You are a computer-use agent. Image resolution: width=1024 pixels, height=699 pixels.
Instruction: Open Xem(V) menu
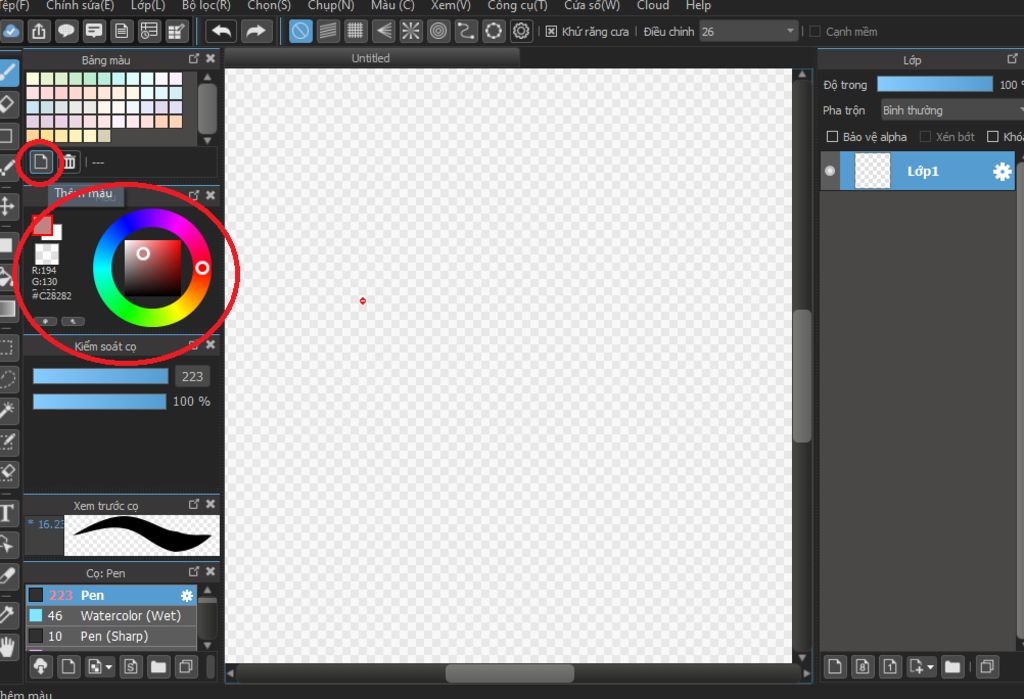tap(451, 5)
